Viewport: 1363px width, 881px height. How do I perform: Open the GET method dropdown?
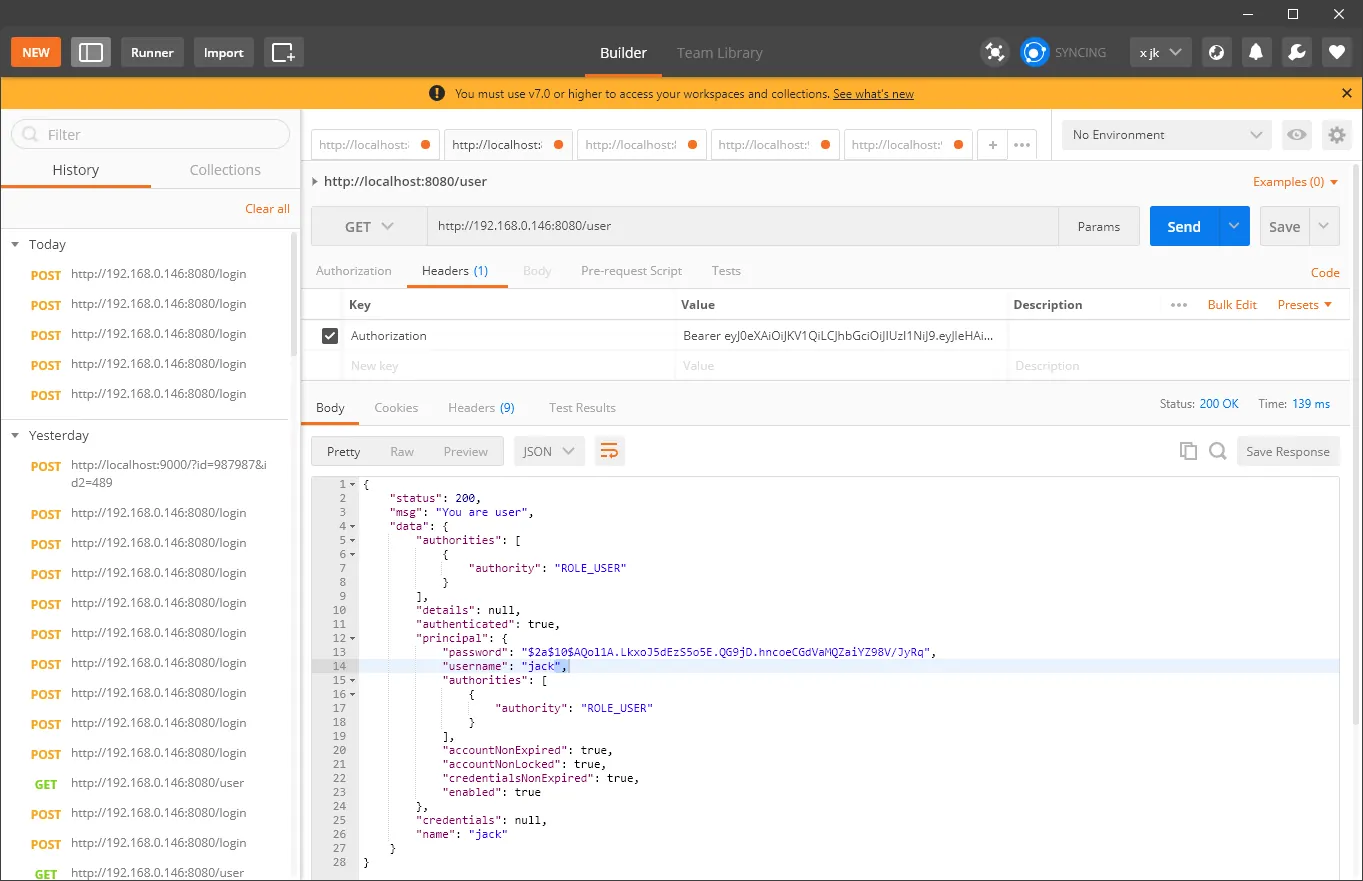[369, 227]
